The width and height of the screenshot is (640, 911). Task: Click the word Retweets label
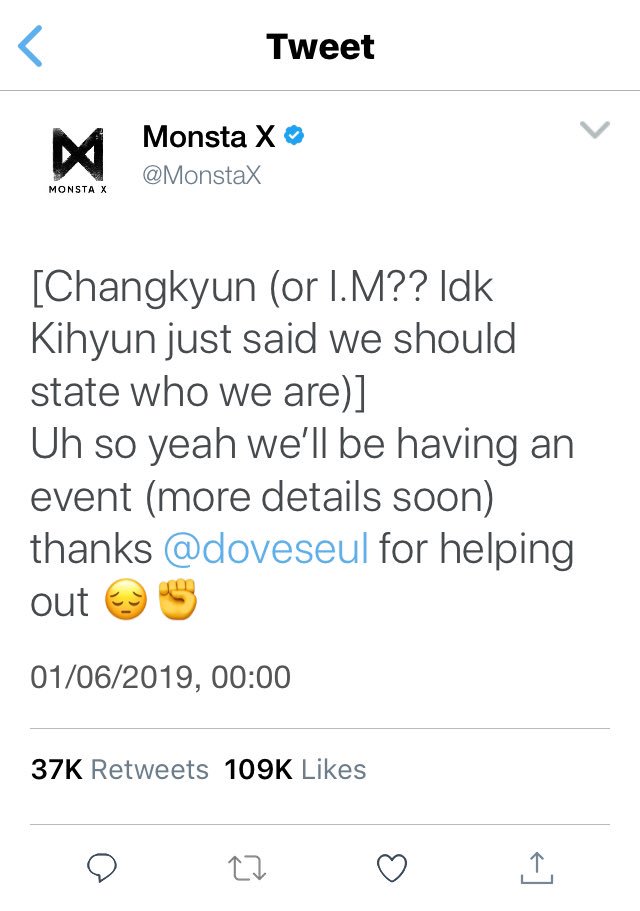click(x=150, y=769)
